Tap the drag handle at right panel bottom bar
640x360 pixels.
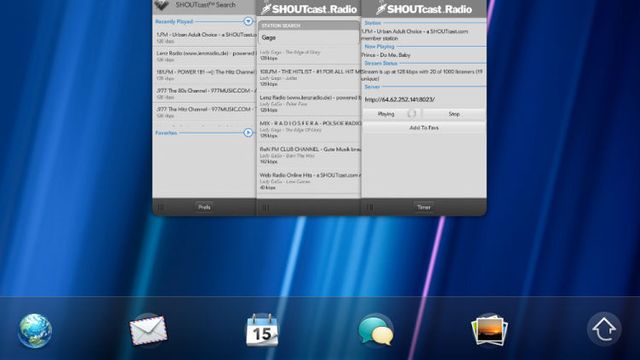point(370,208)
